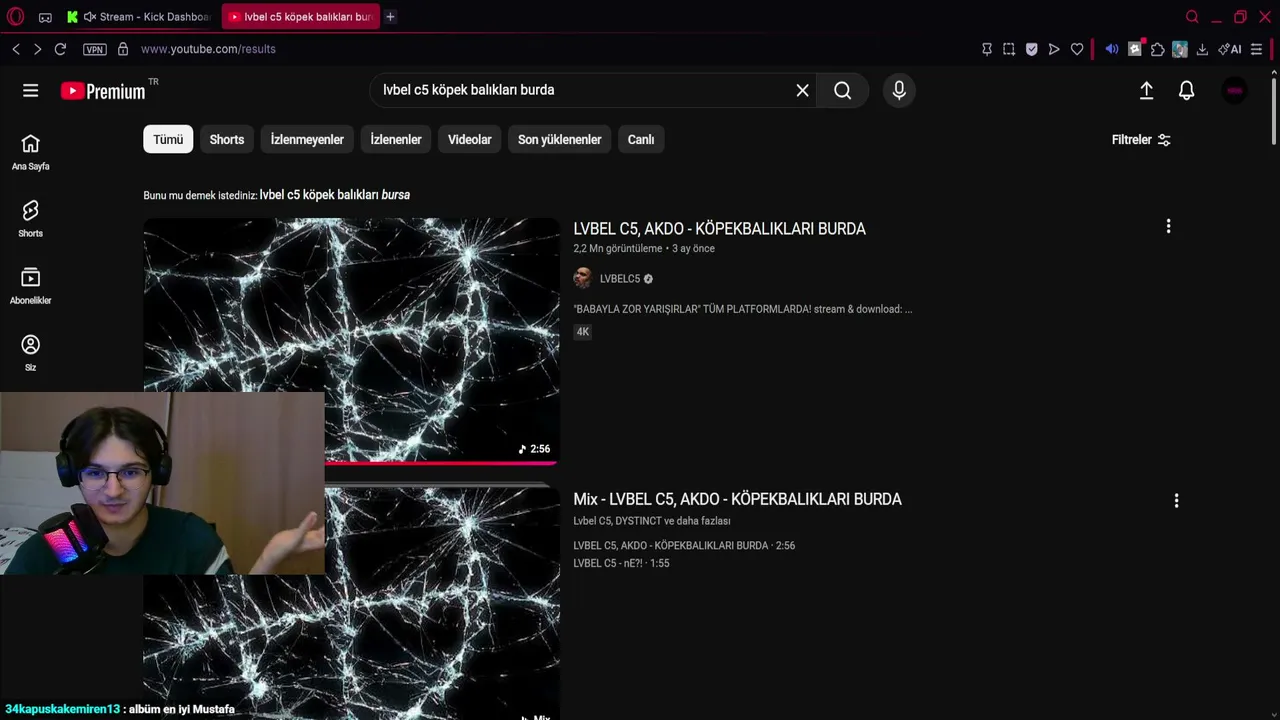Open the extension with red notification badge
1280x720 pixels.
pyautogui.click(x=1135, y=48)
